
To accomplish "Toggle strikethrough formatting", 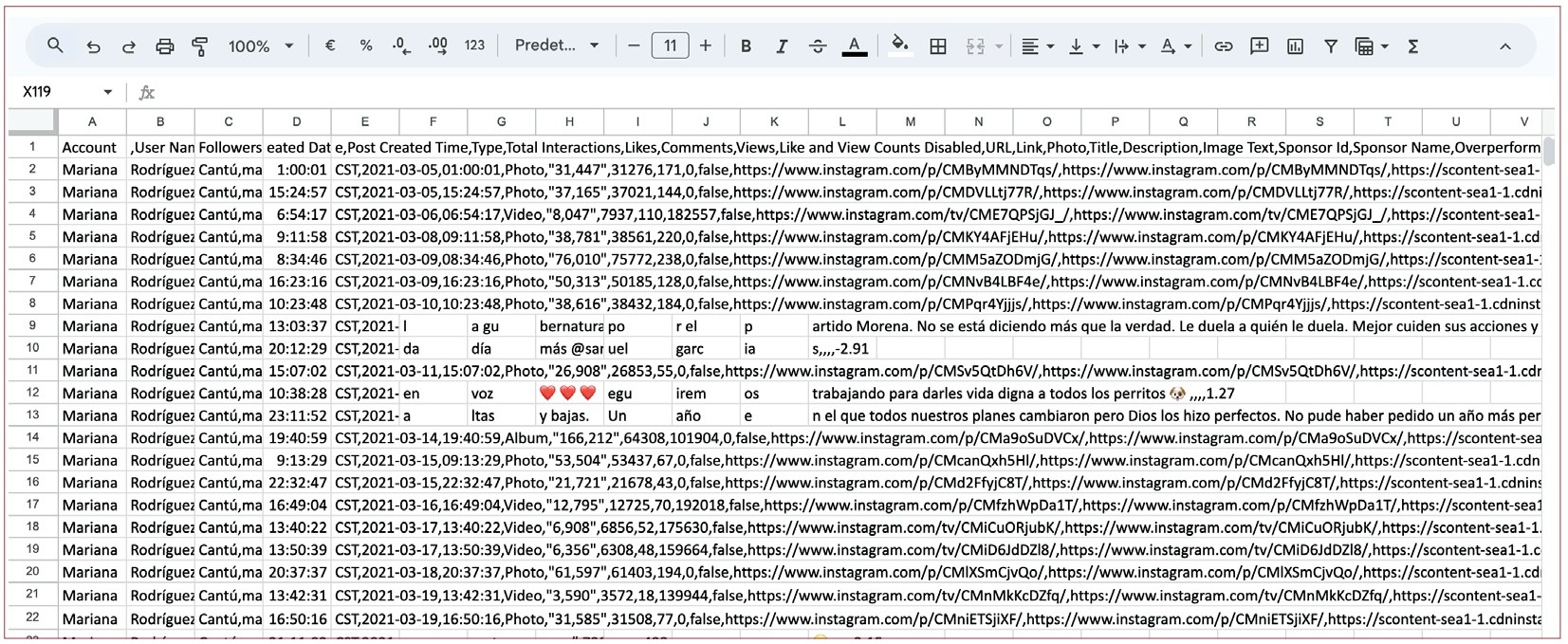I will click(x=818, y=46).
